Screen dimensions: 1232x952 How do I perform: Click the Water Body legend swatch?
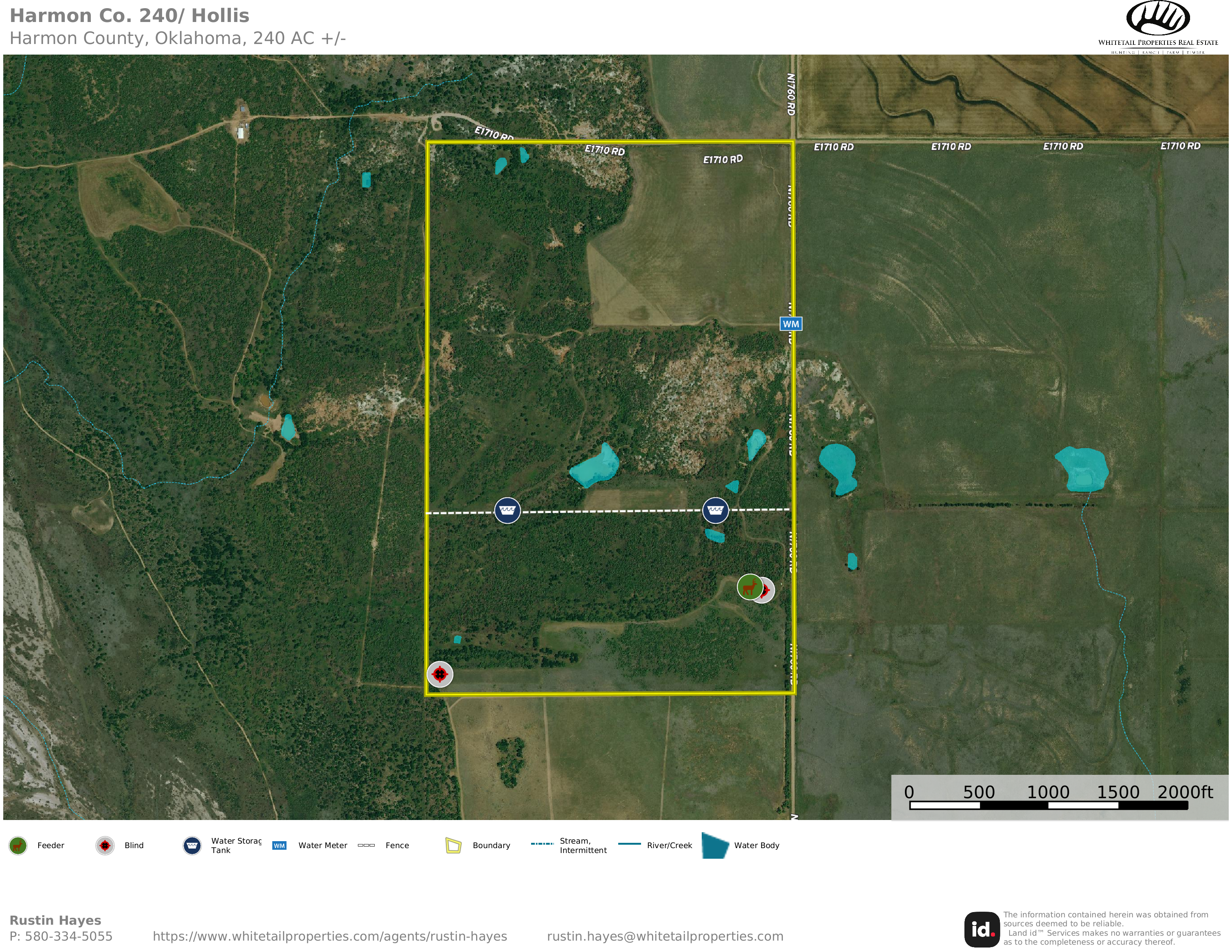pos(715,845)
